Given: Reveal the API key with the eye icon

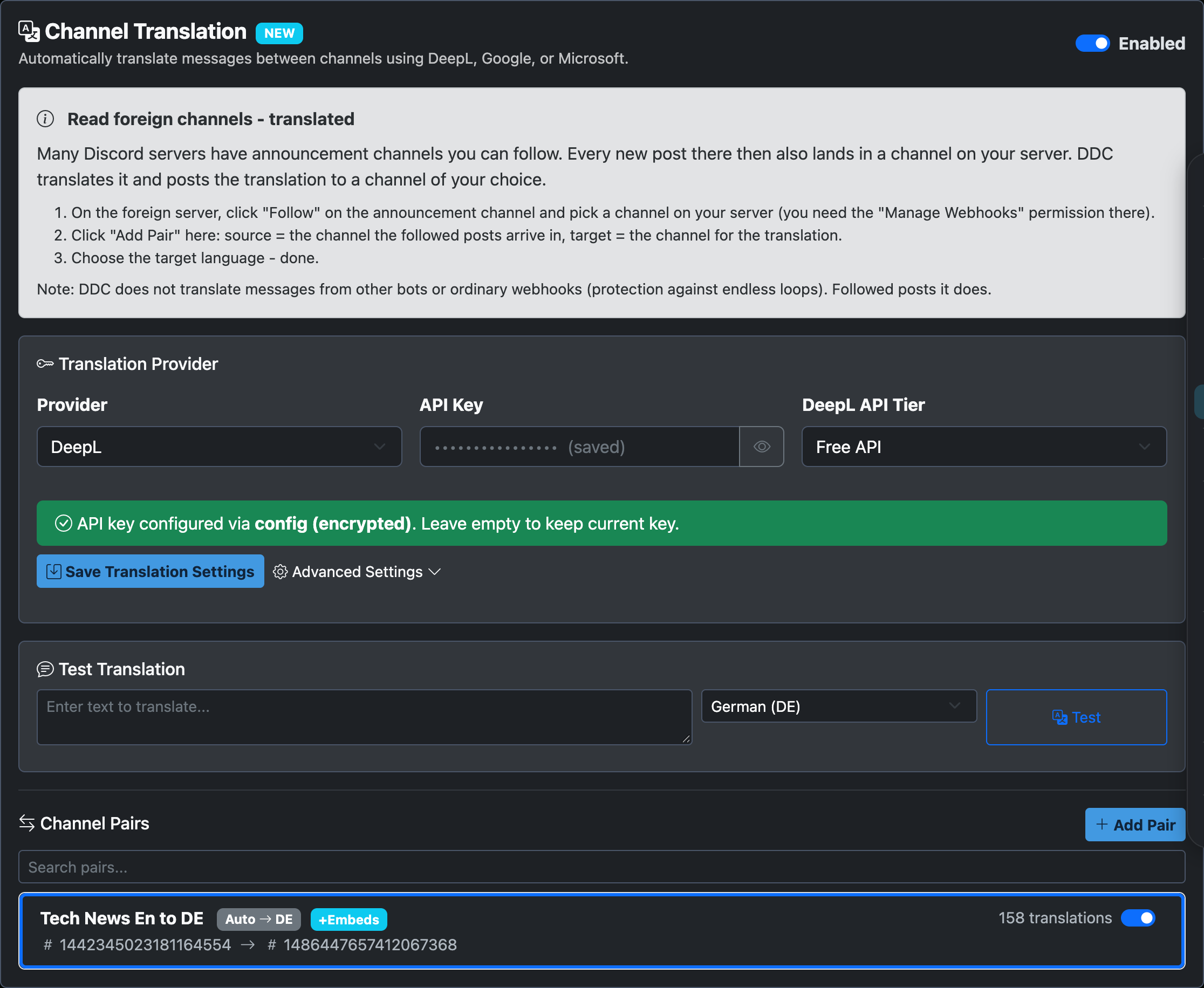Looking at the screenshot, I should (x=762, y=447).
